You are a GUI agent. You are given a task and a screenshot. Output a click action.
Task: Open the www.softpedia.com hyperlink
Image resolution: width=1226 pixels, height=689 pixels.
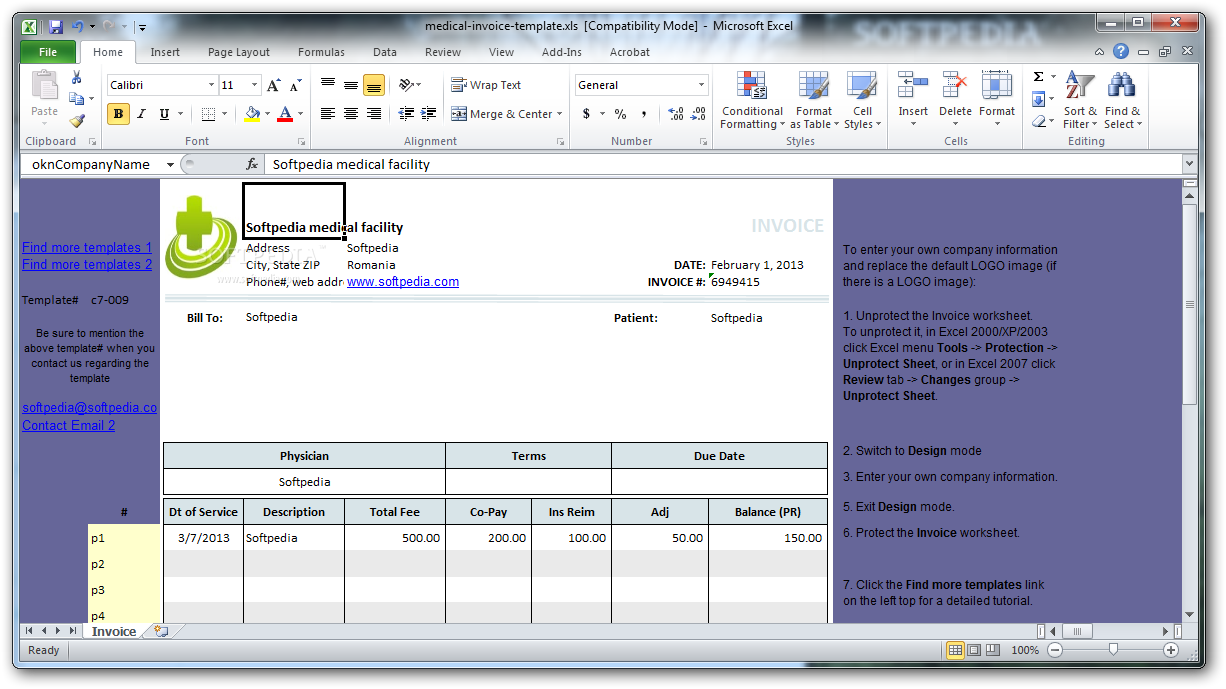403,281
